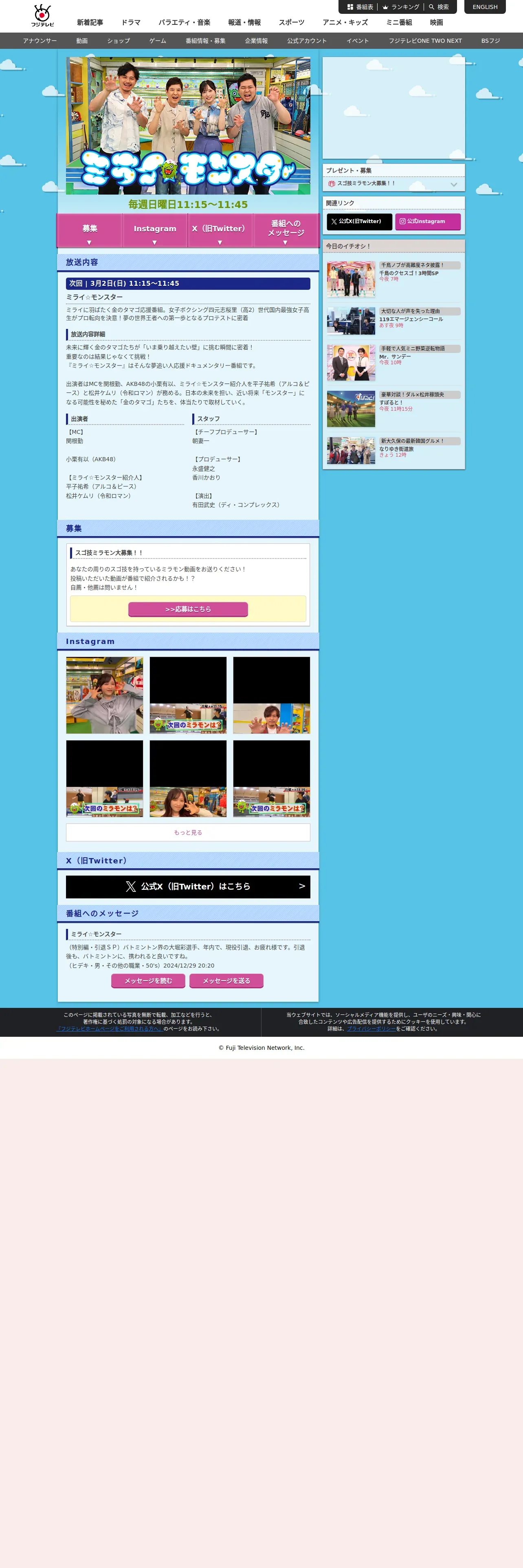Image resolution: width=523 pixels, height=1568 pixels.
Task: Jump to X（旧Twitter）section tab
Action: [220, 230]
